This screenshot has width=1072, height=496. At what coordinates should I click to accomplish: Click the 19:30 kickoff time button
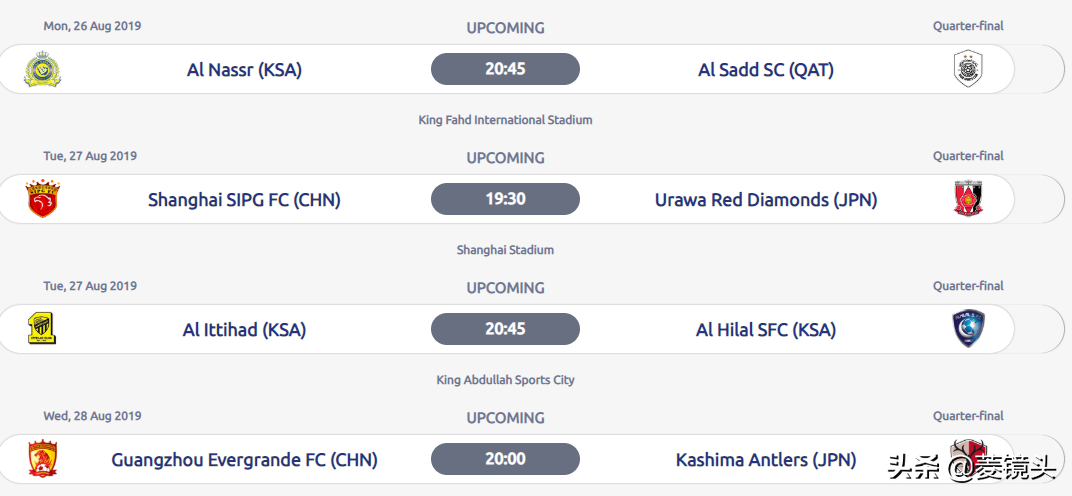tap(505, 199)
